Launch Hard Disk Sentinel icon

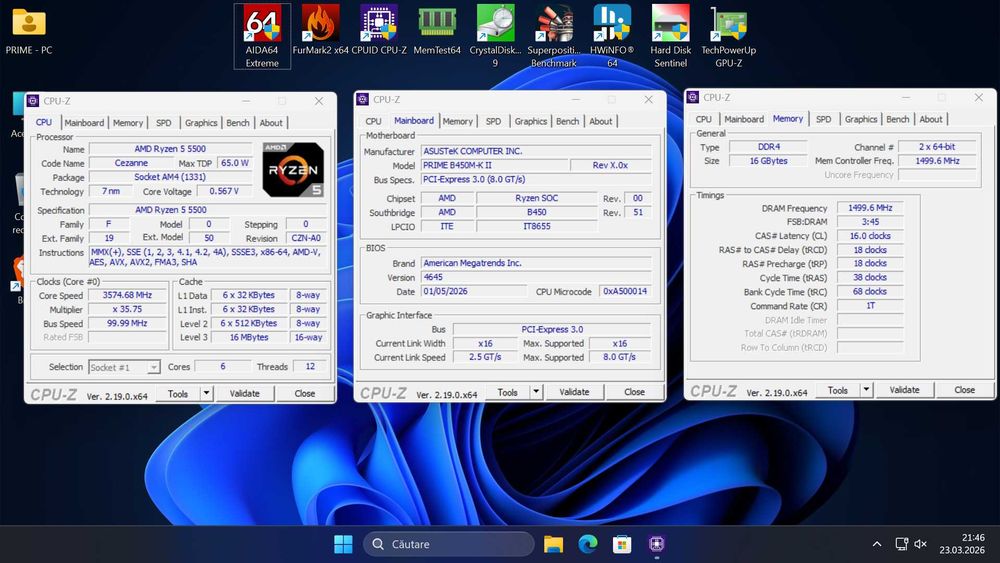[x=670, y=36]
